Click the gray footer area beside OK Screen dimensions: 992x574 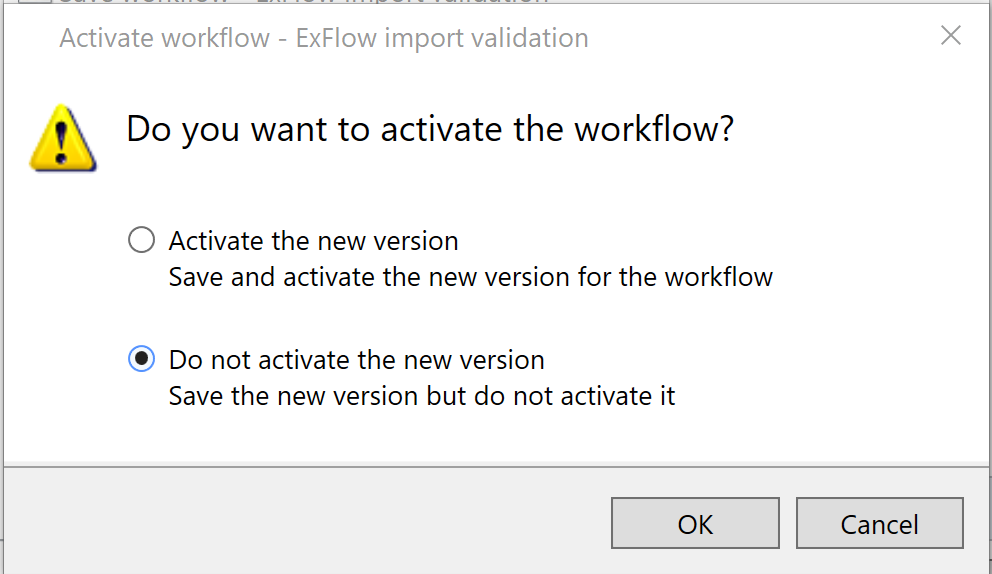pos(304,522)
